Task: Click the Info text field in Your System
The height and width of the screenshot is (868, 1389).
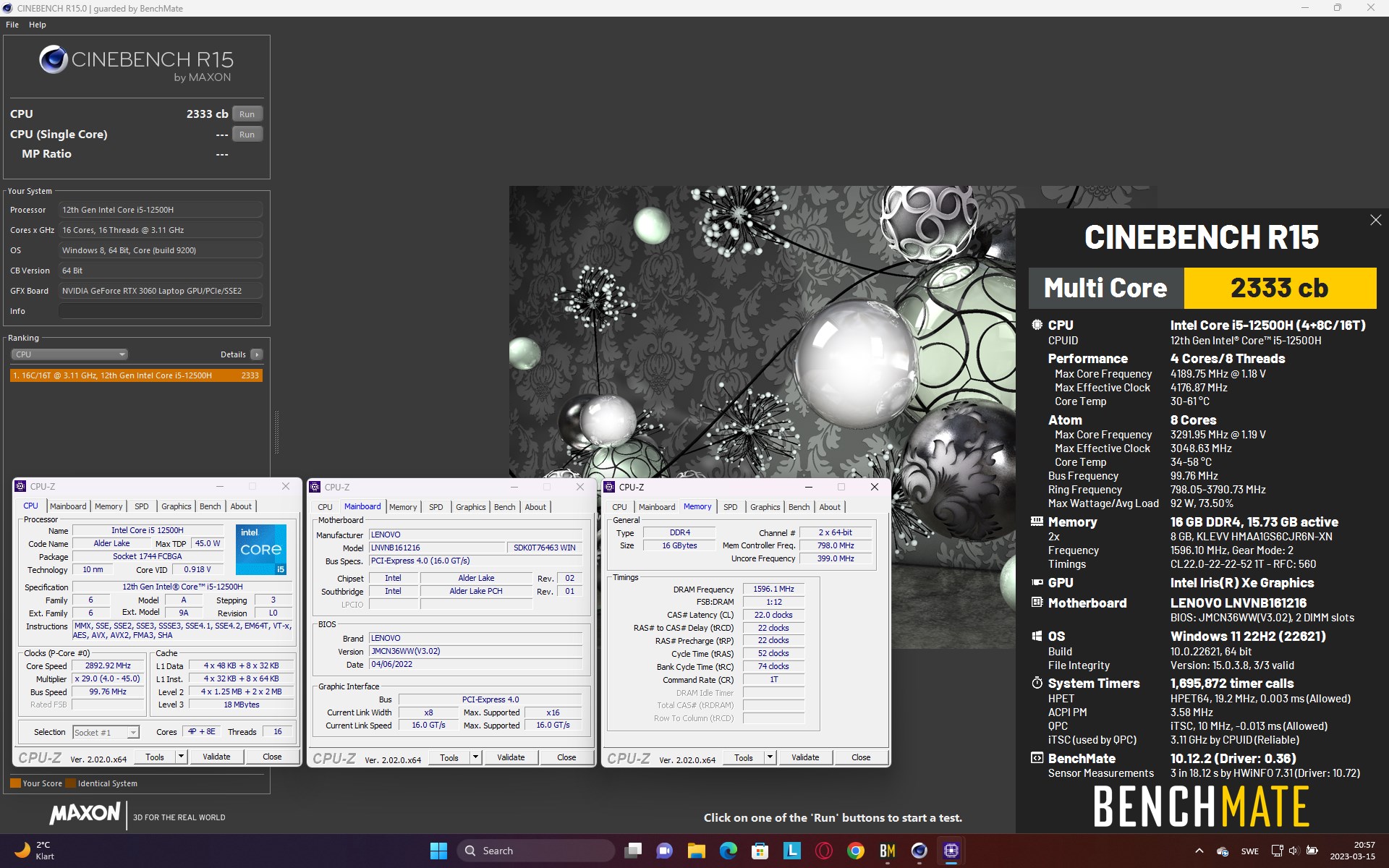Action: (x=161, y=311)
